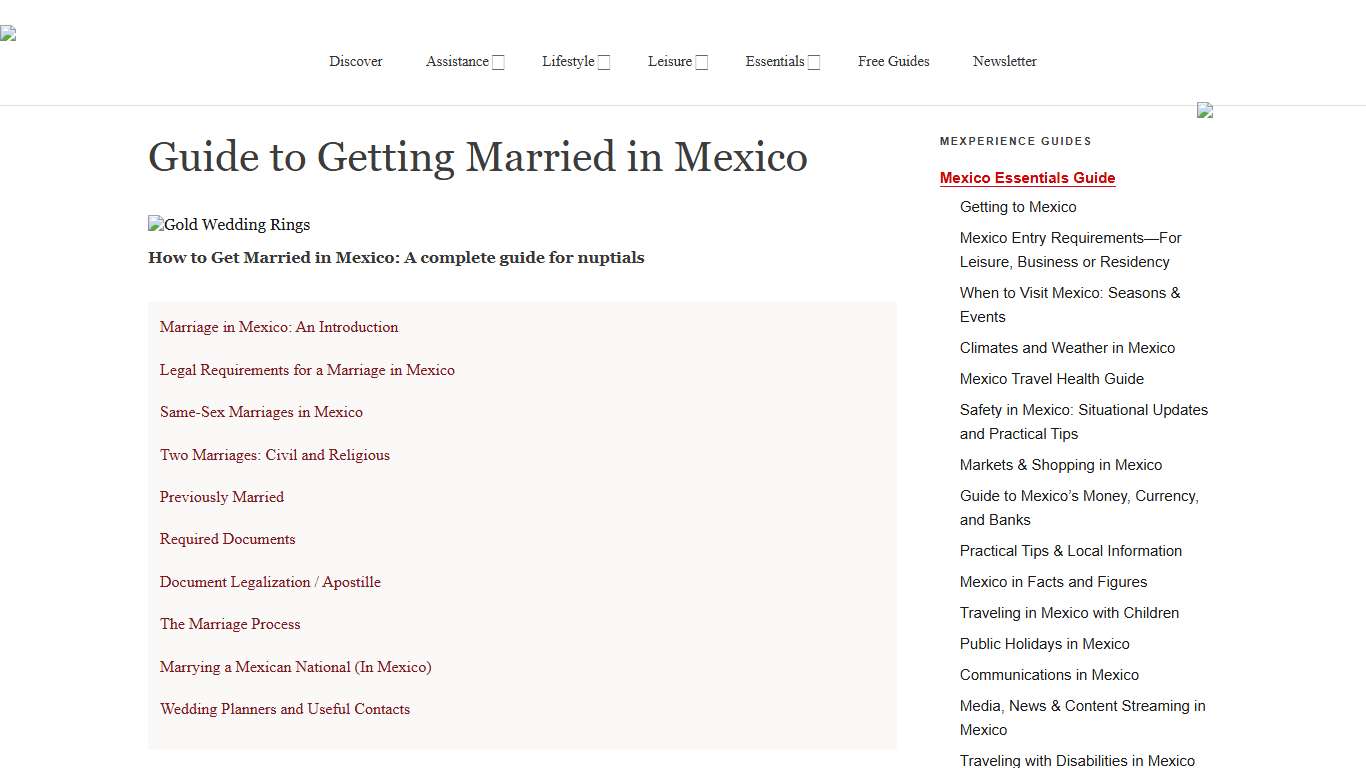Toggle the Assistance submenu checkbox
The width and height of the screenshot is (1366, 768).
tap(498, 61)
